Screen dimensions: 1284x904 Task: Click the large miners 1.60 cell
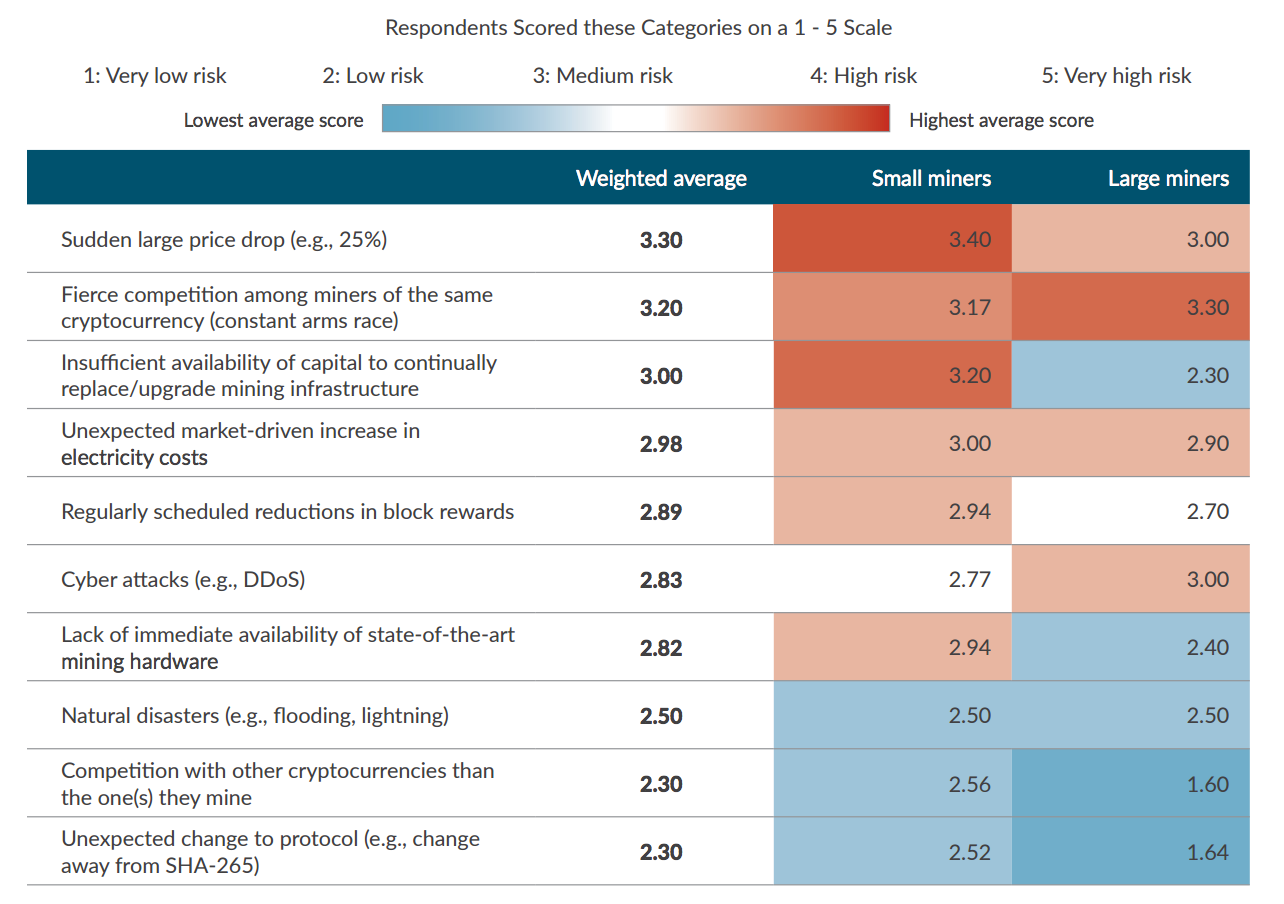(1130, 784)
